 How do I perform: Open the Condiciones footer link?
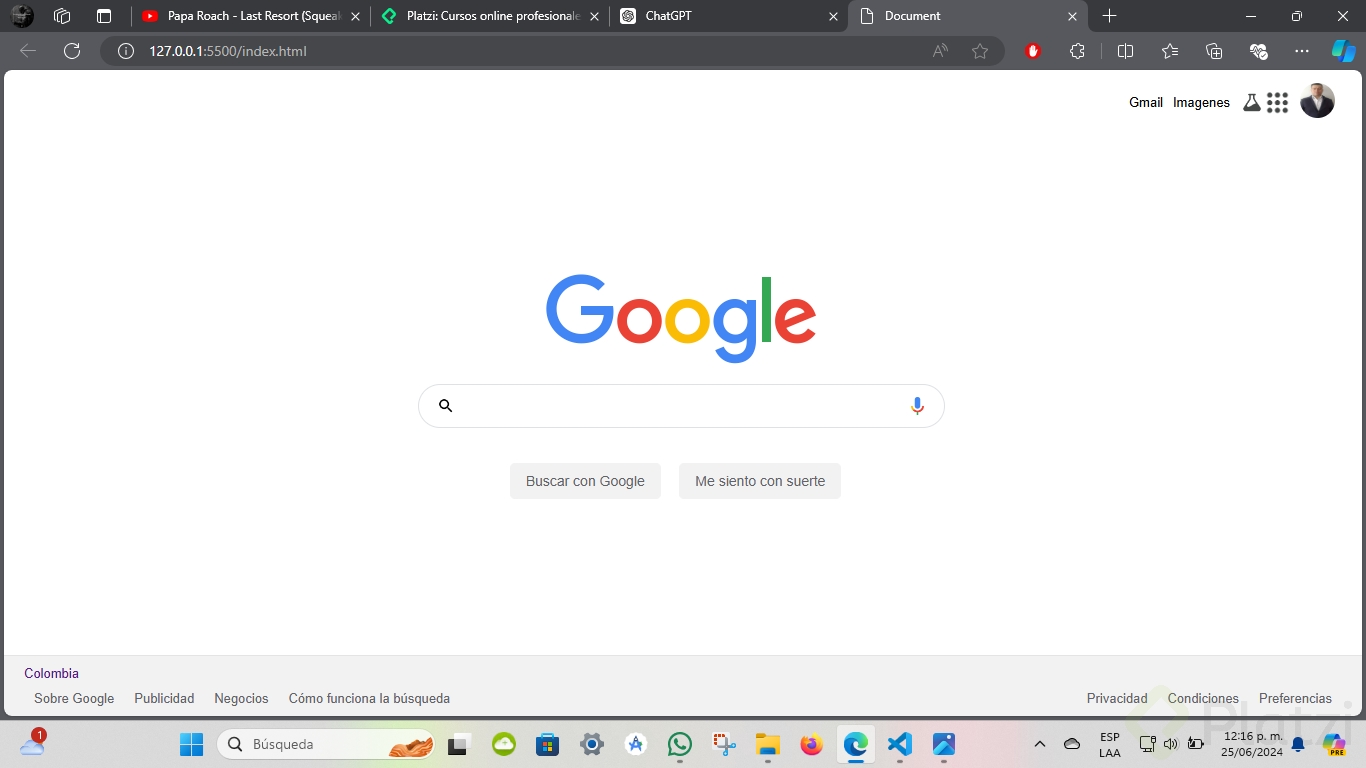tap(1203, 698)
